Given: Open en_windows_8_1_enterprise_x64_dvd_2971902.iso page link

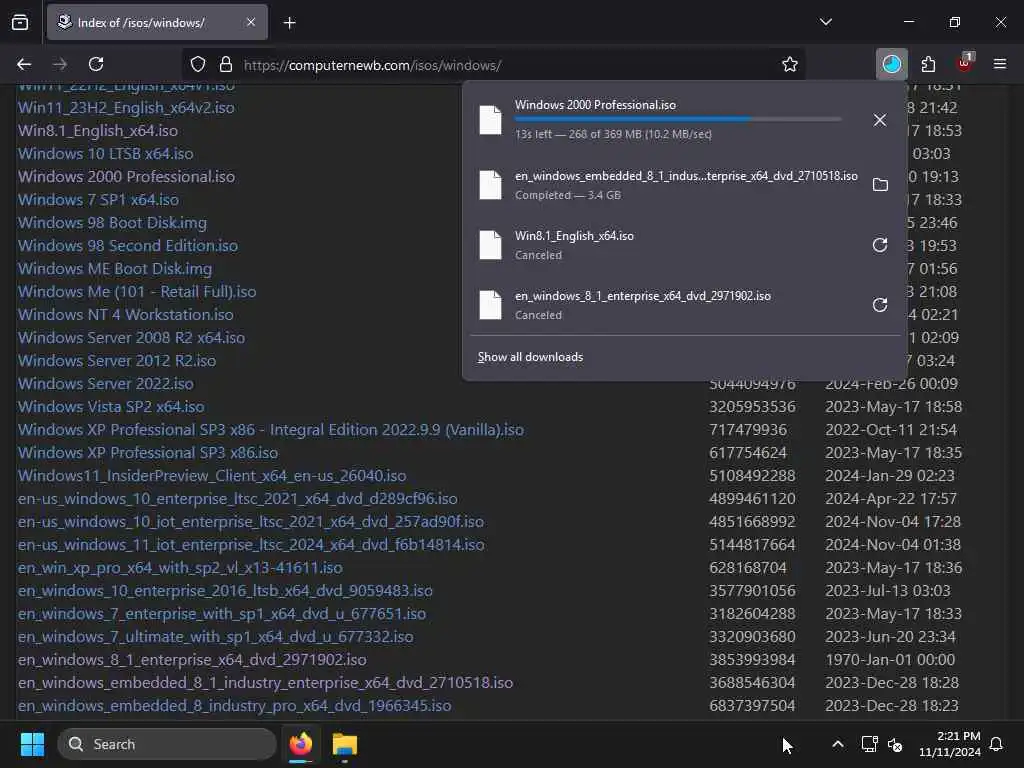Looking at the screenshot, I should 193,660.
